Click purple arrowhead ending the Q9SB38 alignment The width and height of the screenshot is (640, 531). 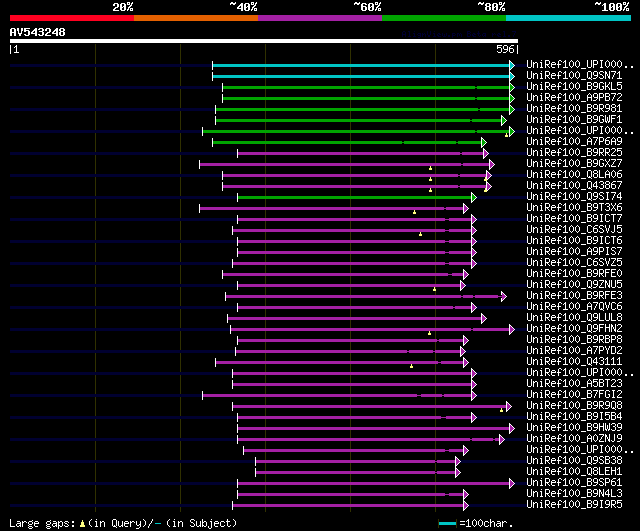(x=458, y=462)
